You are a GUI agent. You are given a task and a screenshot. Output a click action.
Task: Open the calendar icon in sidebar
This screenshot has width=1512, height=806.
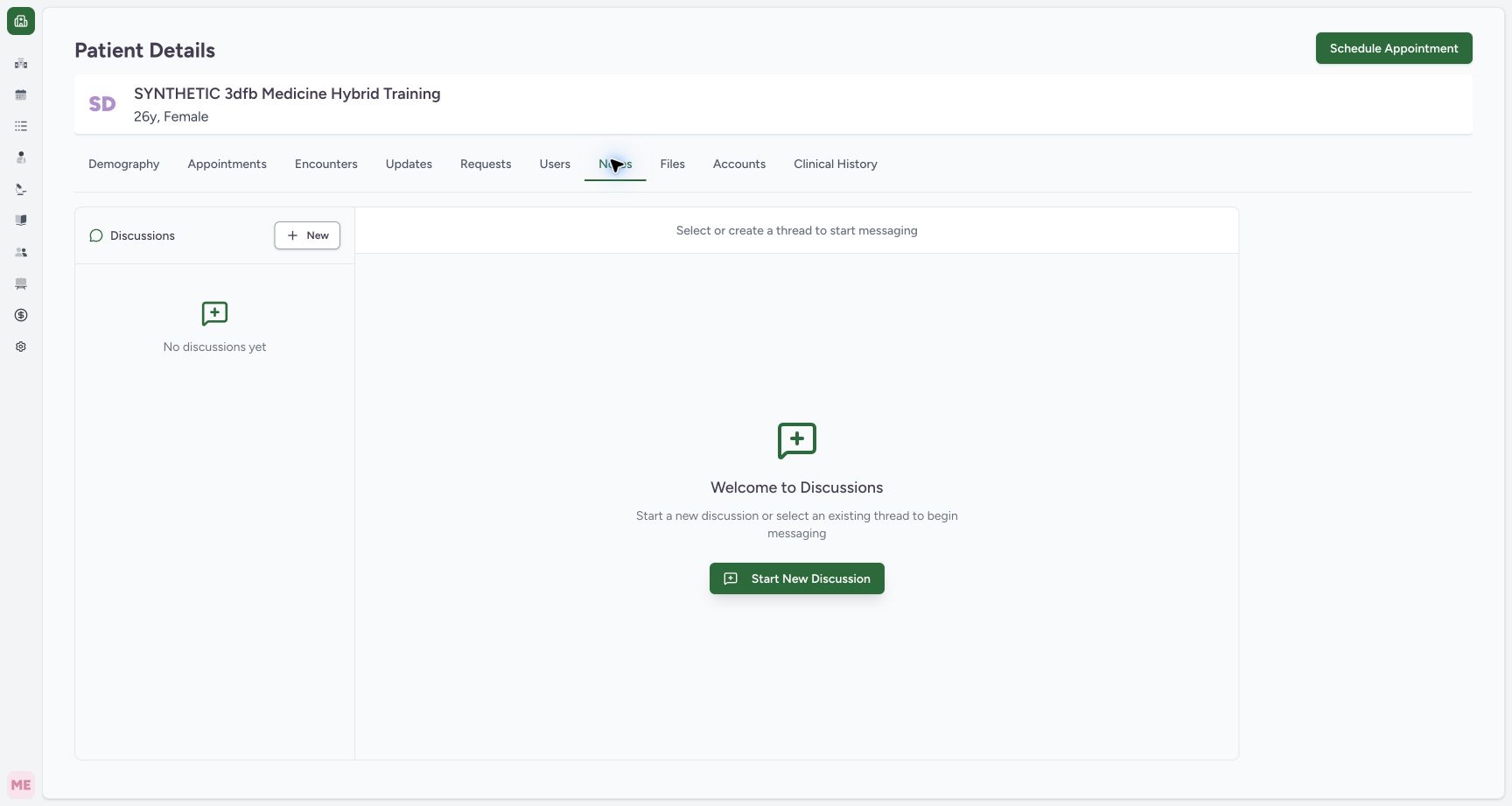[21, 95]
